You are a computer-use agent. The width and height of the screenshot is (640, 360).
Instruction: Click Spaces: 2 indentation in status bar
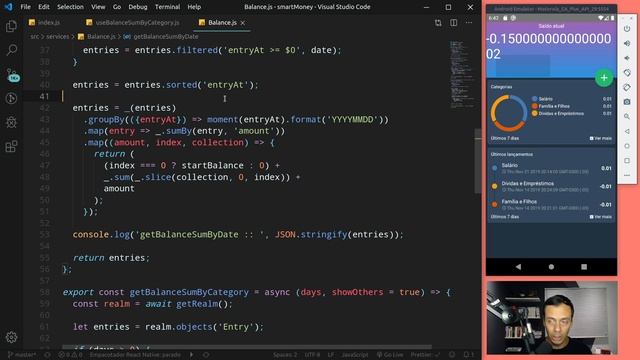[285, 355]
